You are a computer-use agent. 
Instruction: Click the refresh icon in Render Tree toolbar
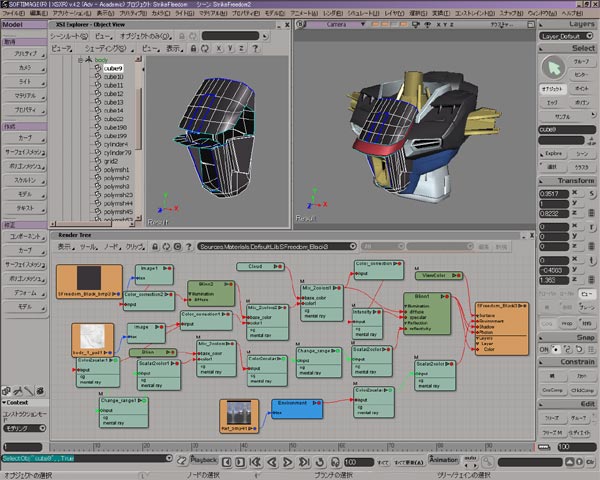(166, 247)
